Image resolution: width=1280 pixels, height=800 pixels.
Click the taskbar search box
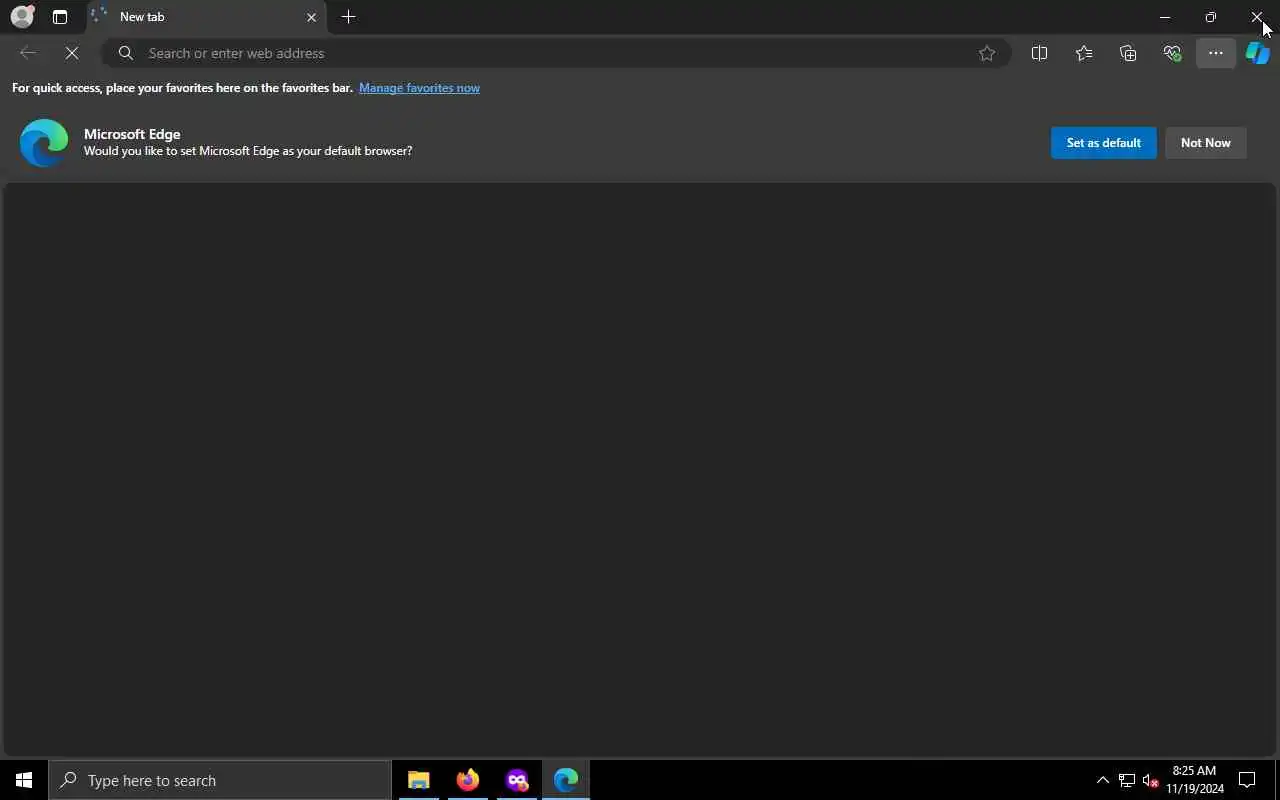220,780
